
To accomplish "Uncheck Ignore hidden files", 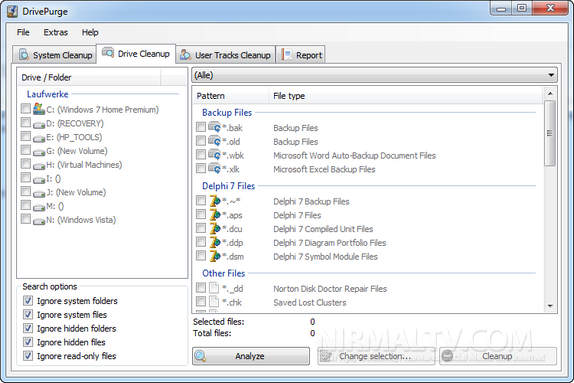I will click(28, 342).
